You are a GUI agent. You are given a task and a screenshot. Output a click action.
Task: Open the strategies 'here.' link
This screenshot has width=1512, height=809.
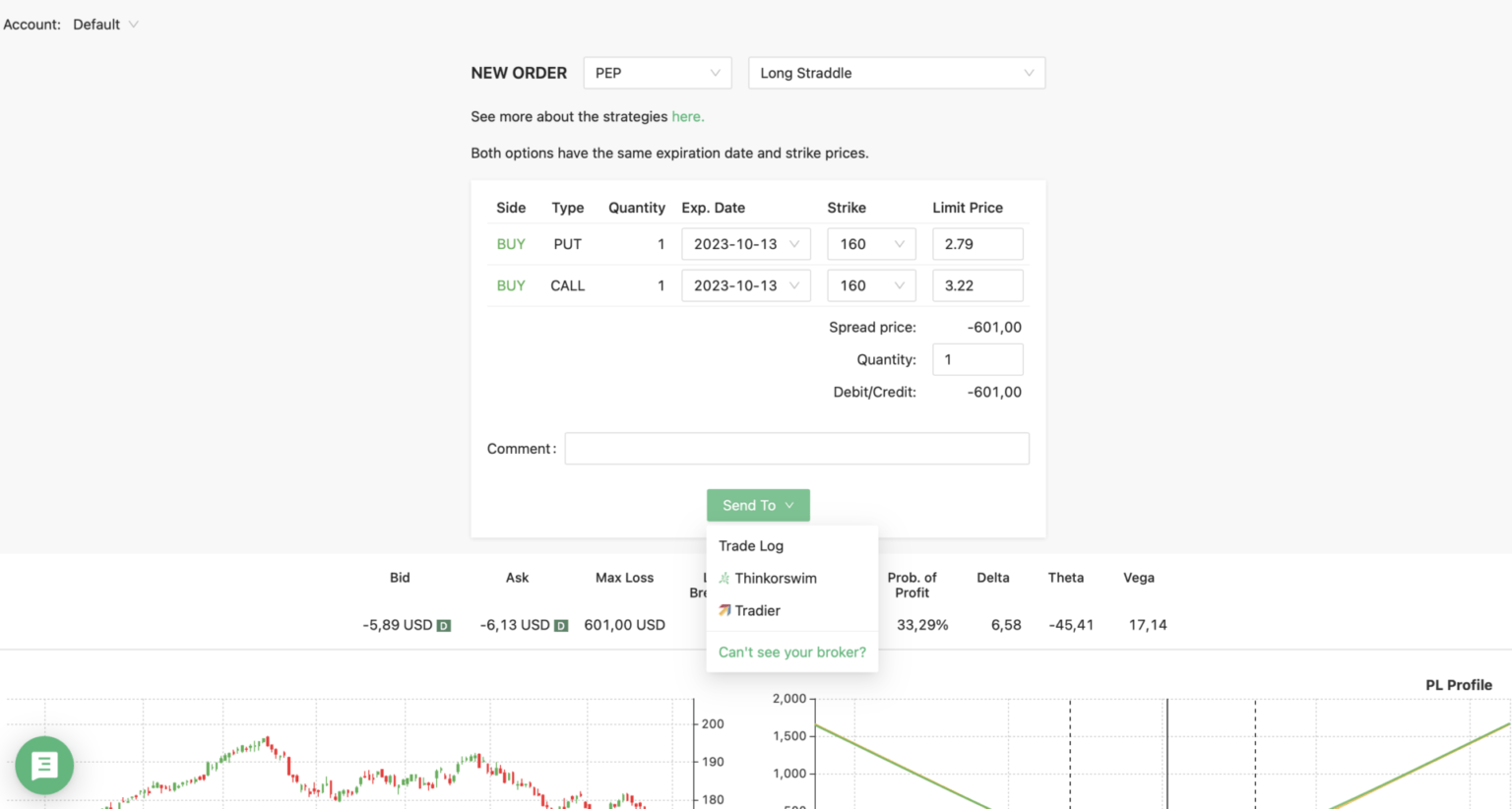(688, 116)
